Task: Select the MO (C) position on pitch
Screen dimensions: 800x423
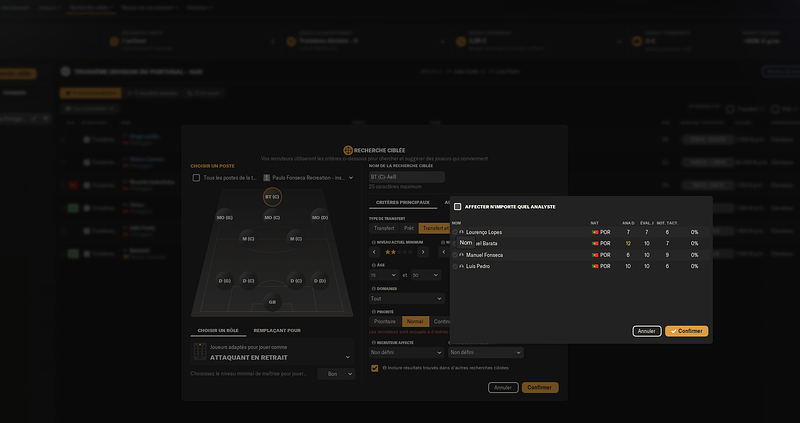Action: tap(272, 218)
